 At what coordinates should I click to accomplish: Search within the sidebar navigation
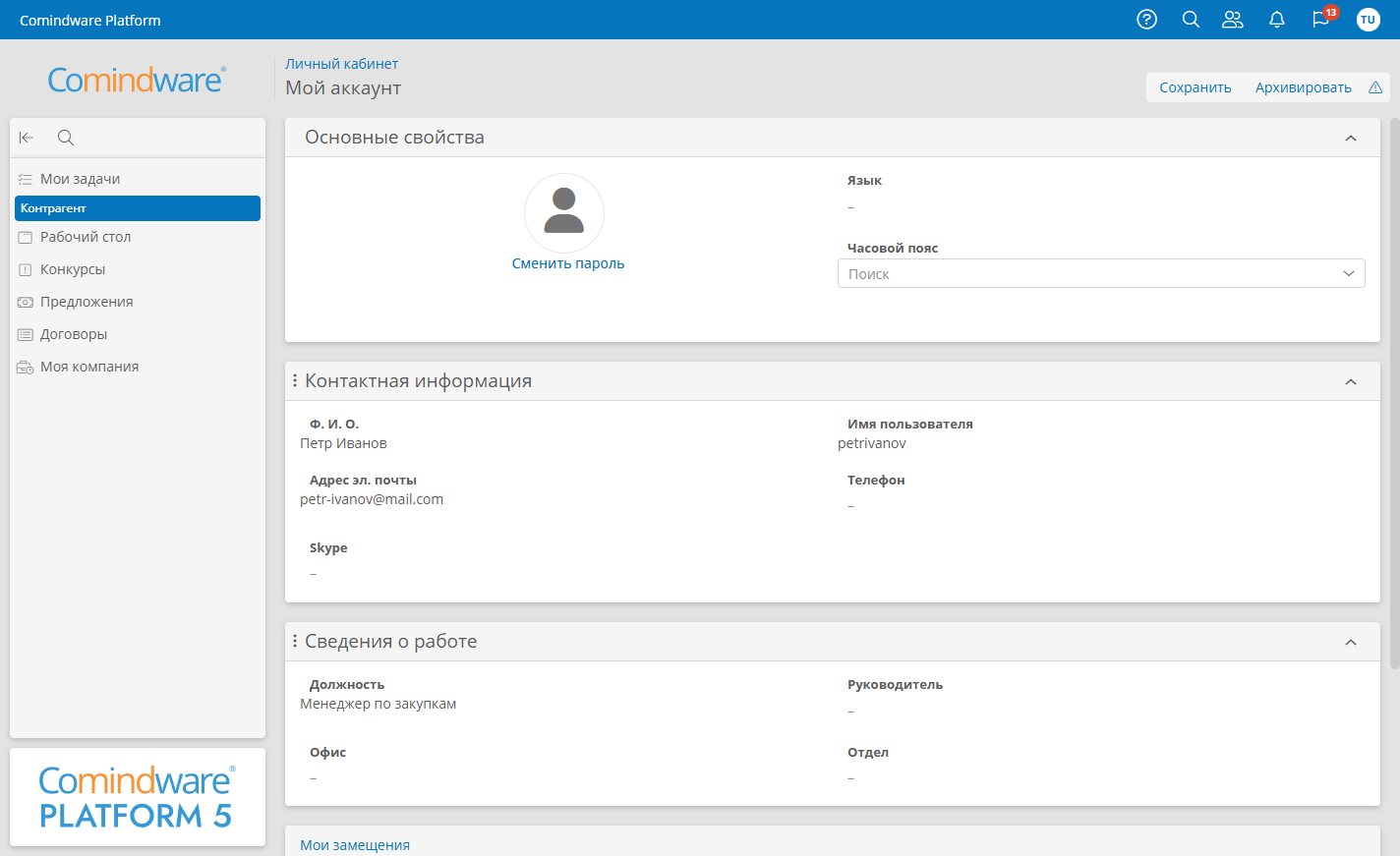pos(66,138)
